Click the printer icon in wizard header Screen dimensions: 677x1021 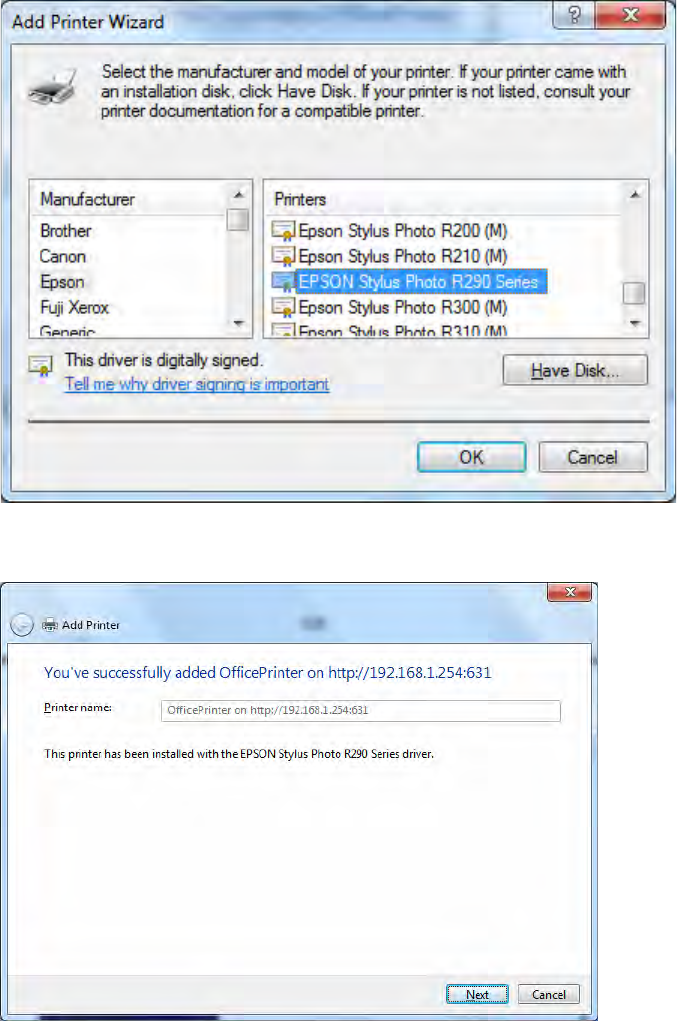(53, 88)
